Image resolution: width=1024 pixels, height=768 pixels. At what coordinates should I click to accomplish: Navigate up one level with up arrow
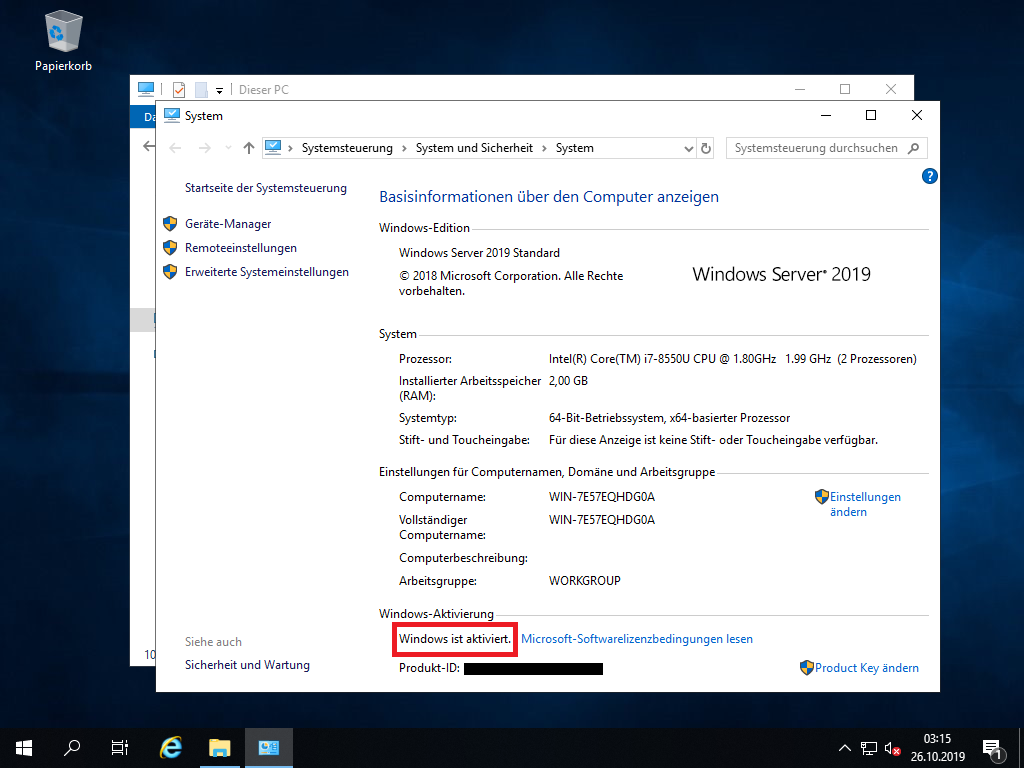coord(249,148)
